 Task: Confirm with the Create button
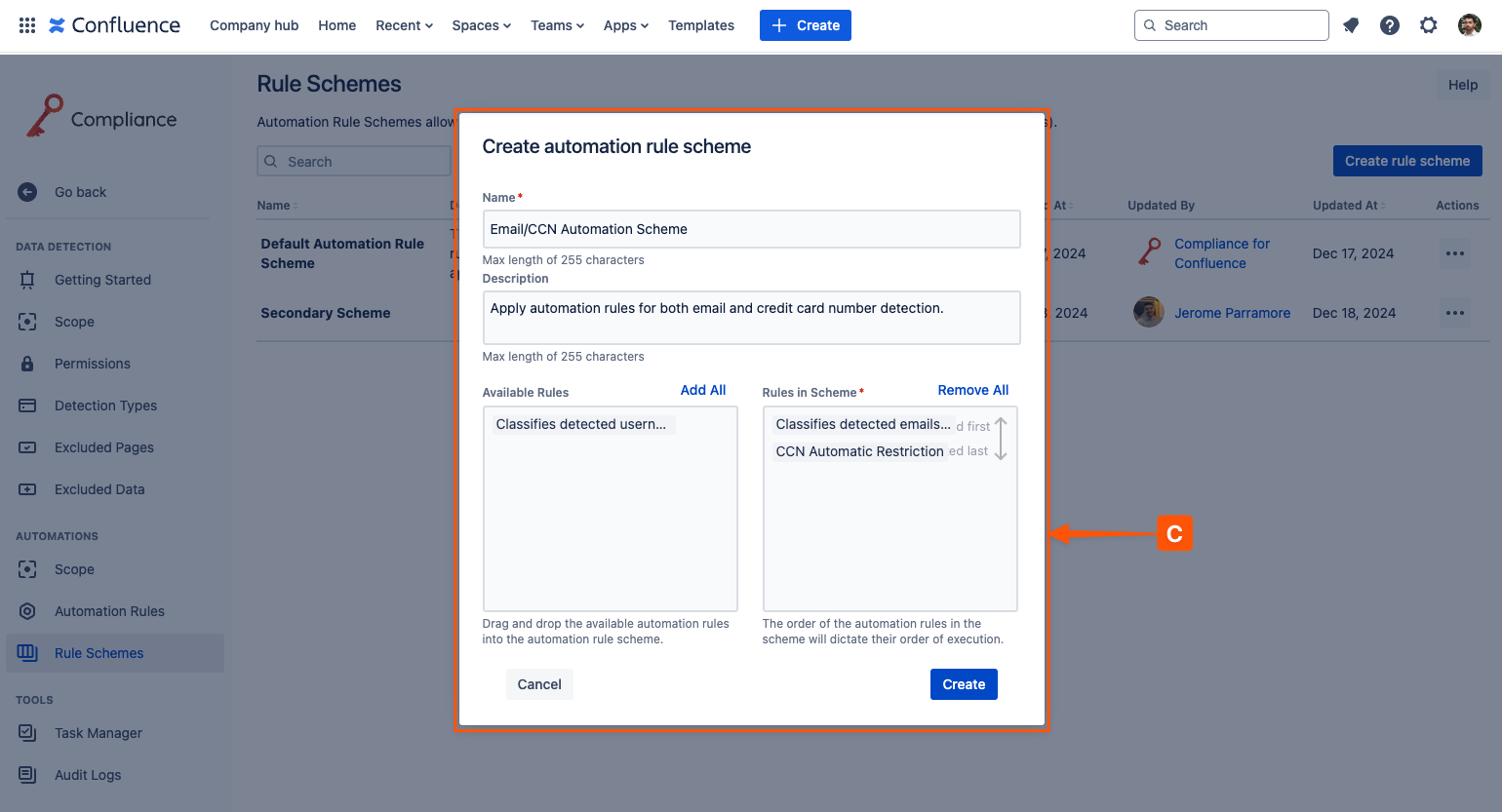click(963, 683)
